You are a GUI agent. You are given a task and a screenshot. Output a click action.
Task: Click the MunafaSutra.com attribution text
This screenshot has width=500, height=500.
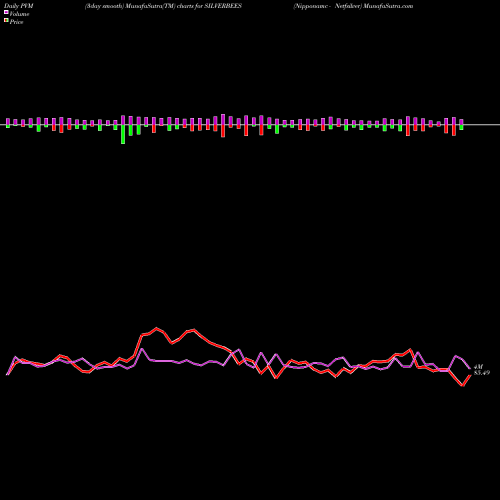[x=353, y=6]
